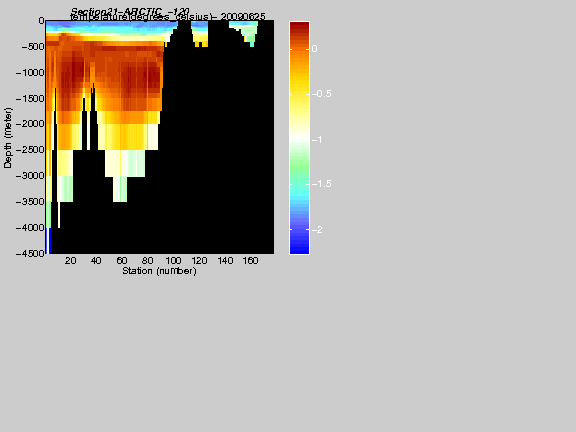This screenshot has height=432, width=576.
Task: Click the Depth (meter) axis label
Action: tap(8, 138)
